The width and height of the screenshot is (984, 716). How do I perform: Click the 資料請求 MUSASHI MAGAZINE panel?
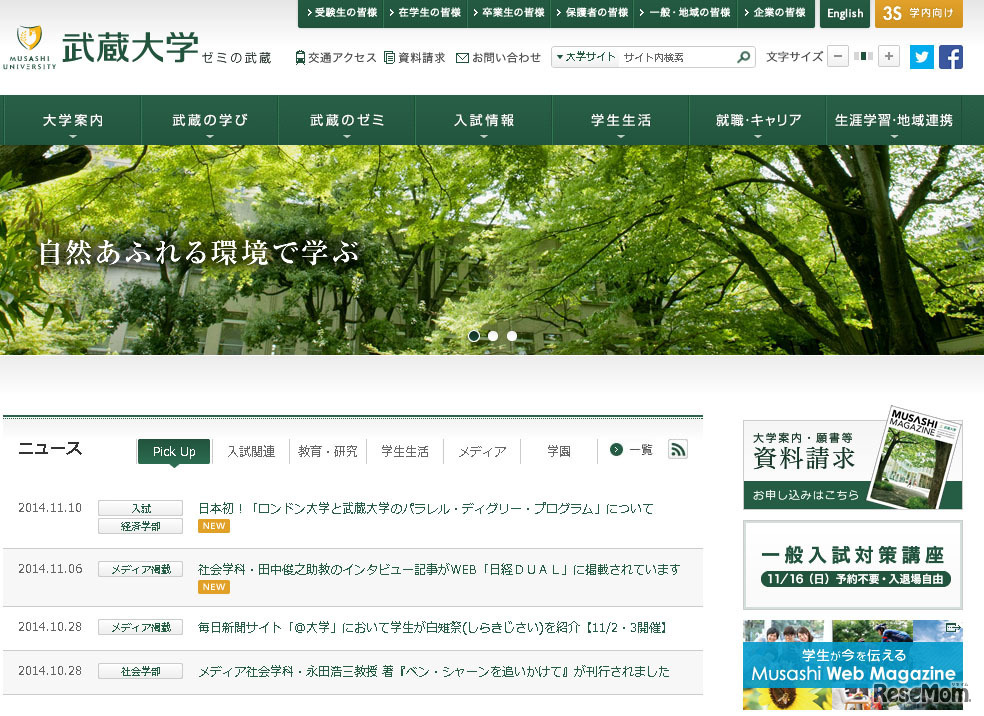[x=851, y=465]
